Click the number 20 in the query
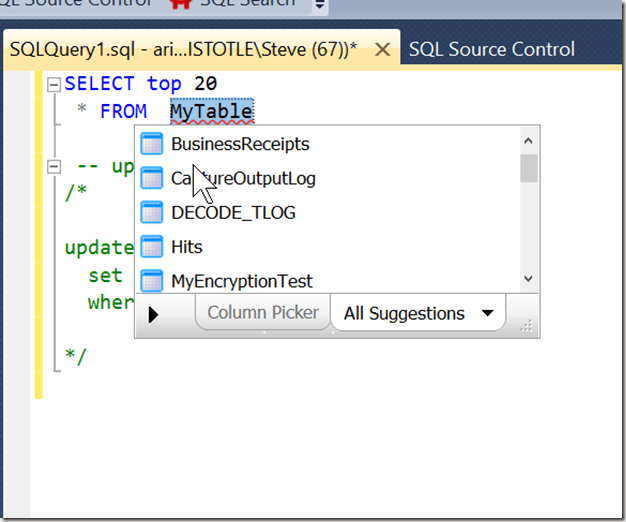The height and width of the screenshot is (522, 626). (x=206, y=84)
